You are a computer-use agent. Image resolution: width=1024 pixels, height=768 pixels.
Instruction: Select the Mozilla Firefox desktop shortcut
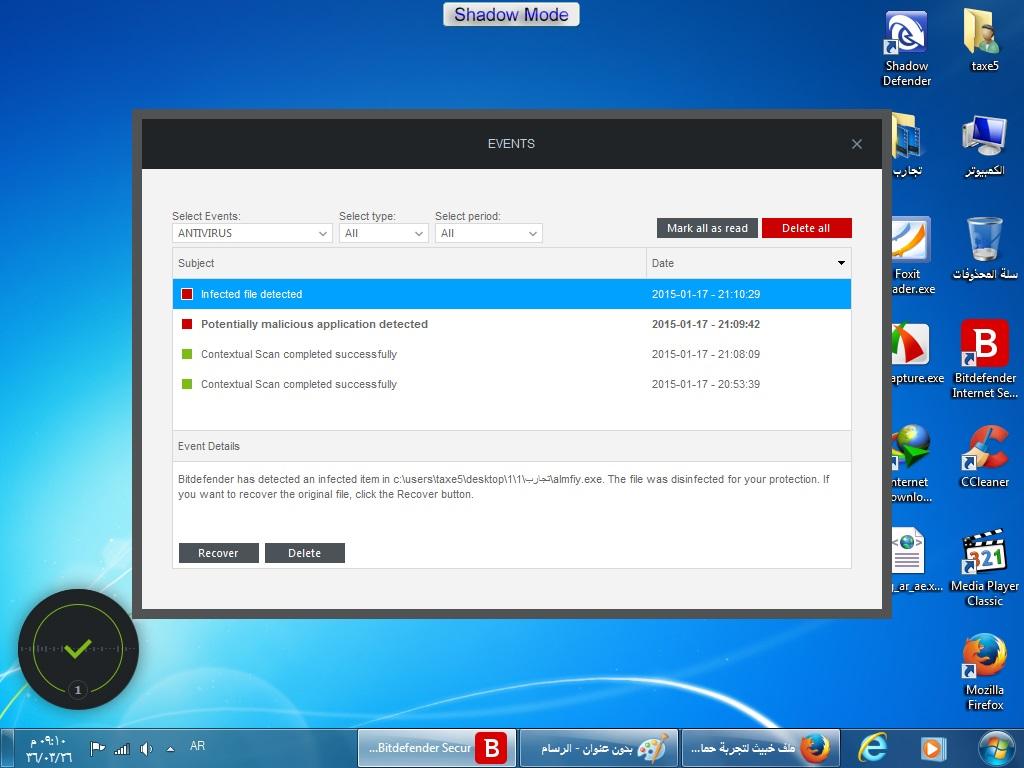tap(985, 673)
